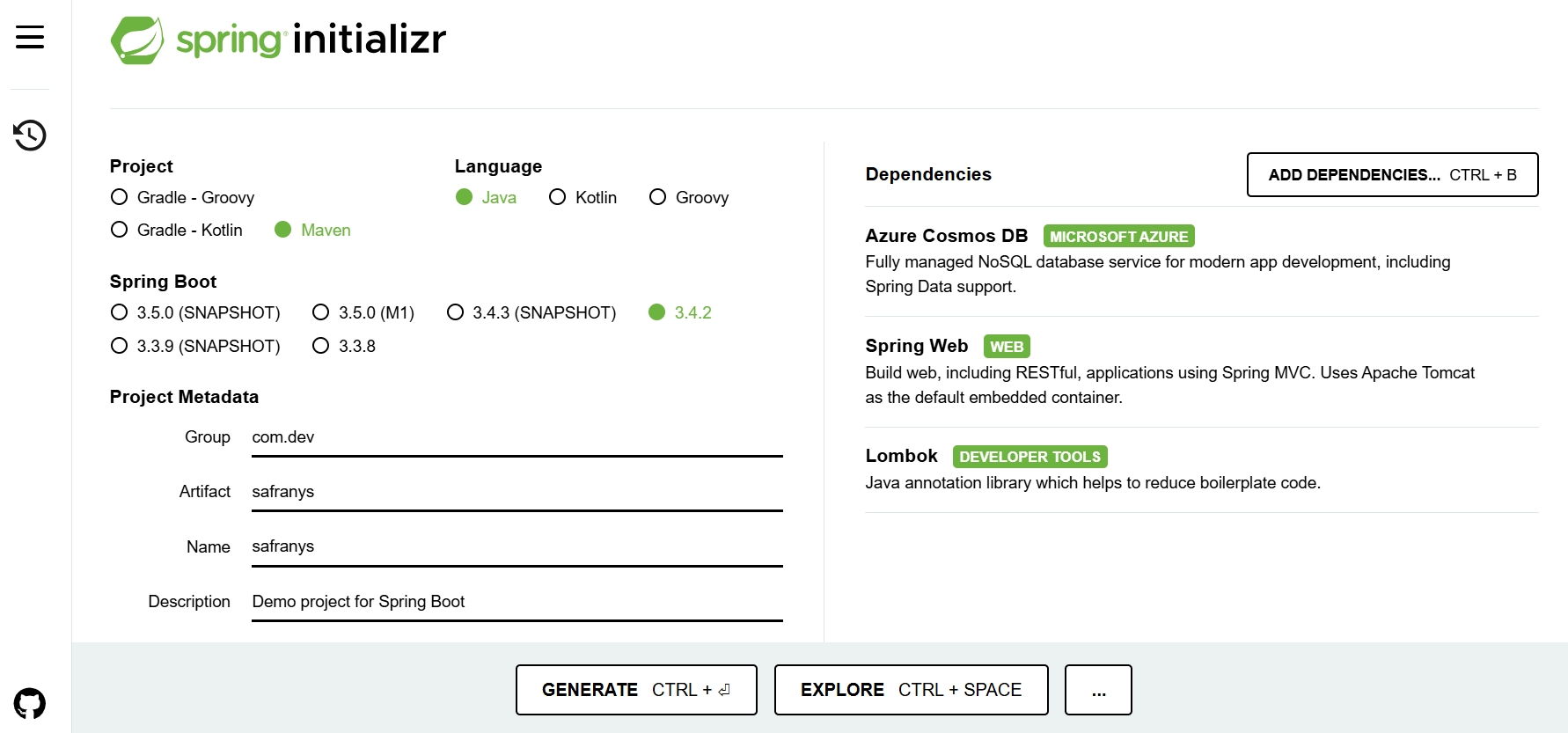Click the Spring Web dependency
Image resolution: width=1568 pixels, height=733 pixels.
(1202, 370)
